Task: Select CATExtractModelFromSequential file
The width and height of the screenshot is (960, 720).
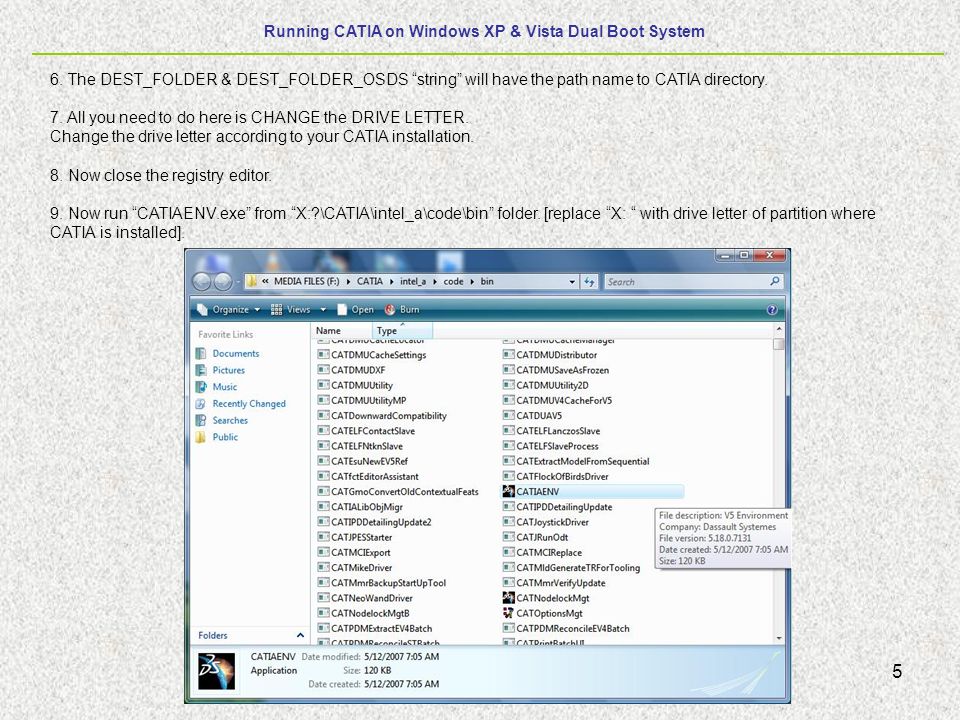Action: [583, 461]
